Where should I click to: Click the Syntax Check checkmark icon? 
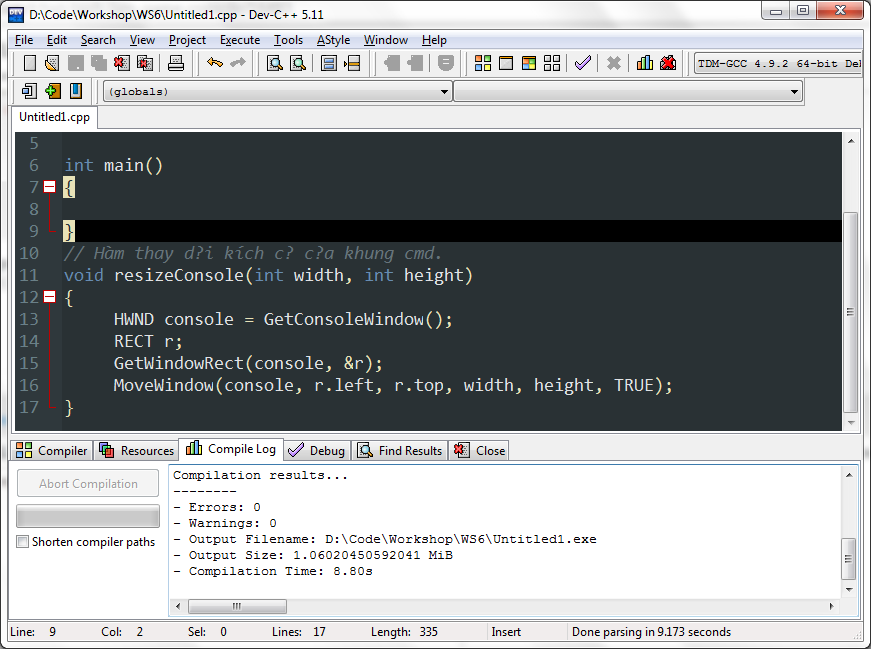(583, 63)
